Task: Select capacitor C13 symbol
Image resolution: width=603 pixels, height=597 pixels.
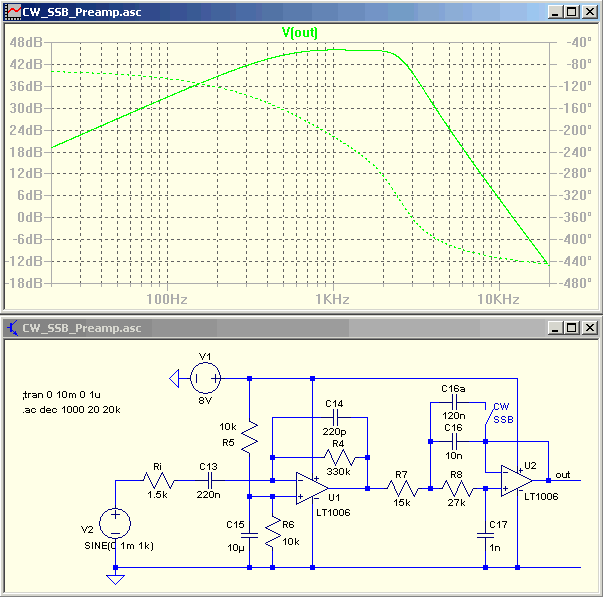Action: [x=210, y=480]
